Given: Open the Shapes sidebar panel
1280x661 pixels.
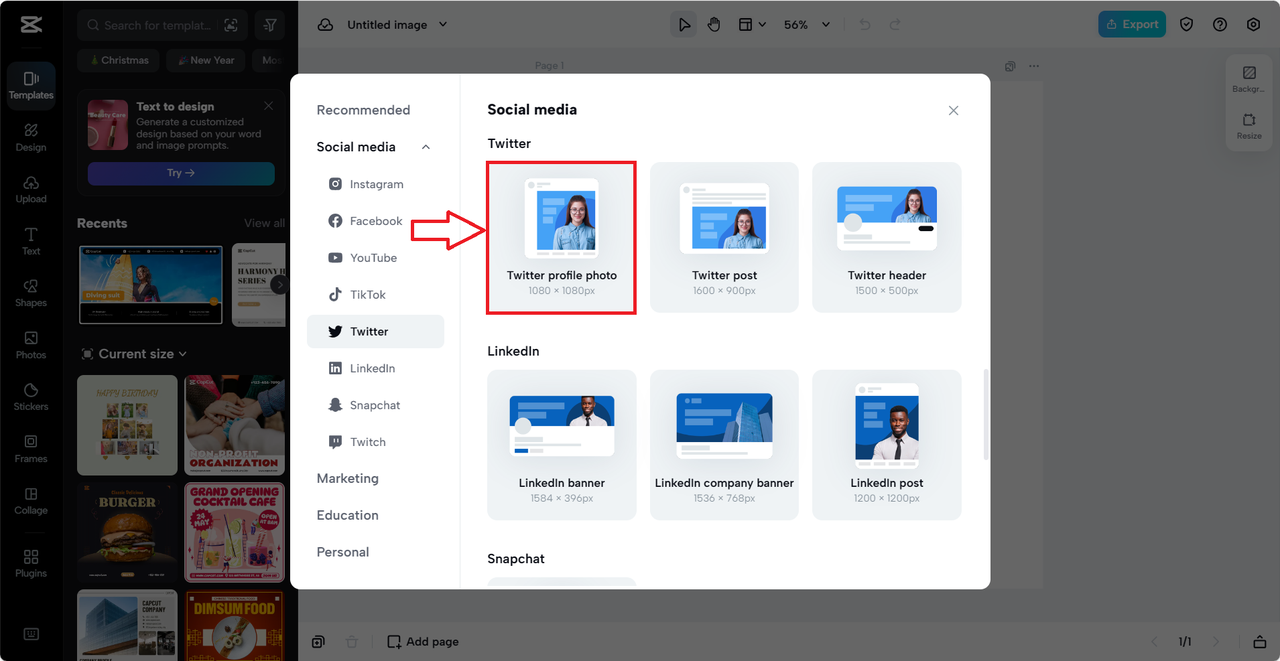Looking at the screenshot, I should pos(31,293).
